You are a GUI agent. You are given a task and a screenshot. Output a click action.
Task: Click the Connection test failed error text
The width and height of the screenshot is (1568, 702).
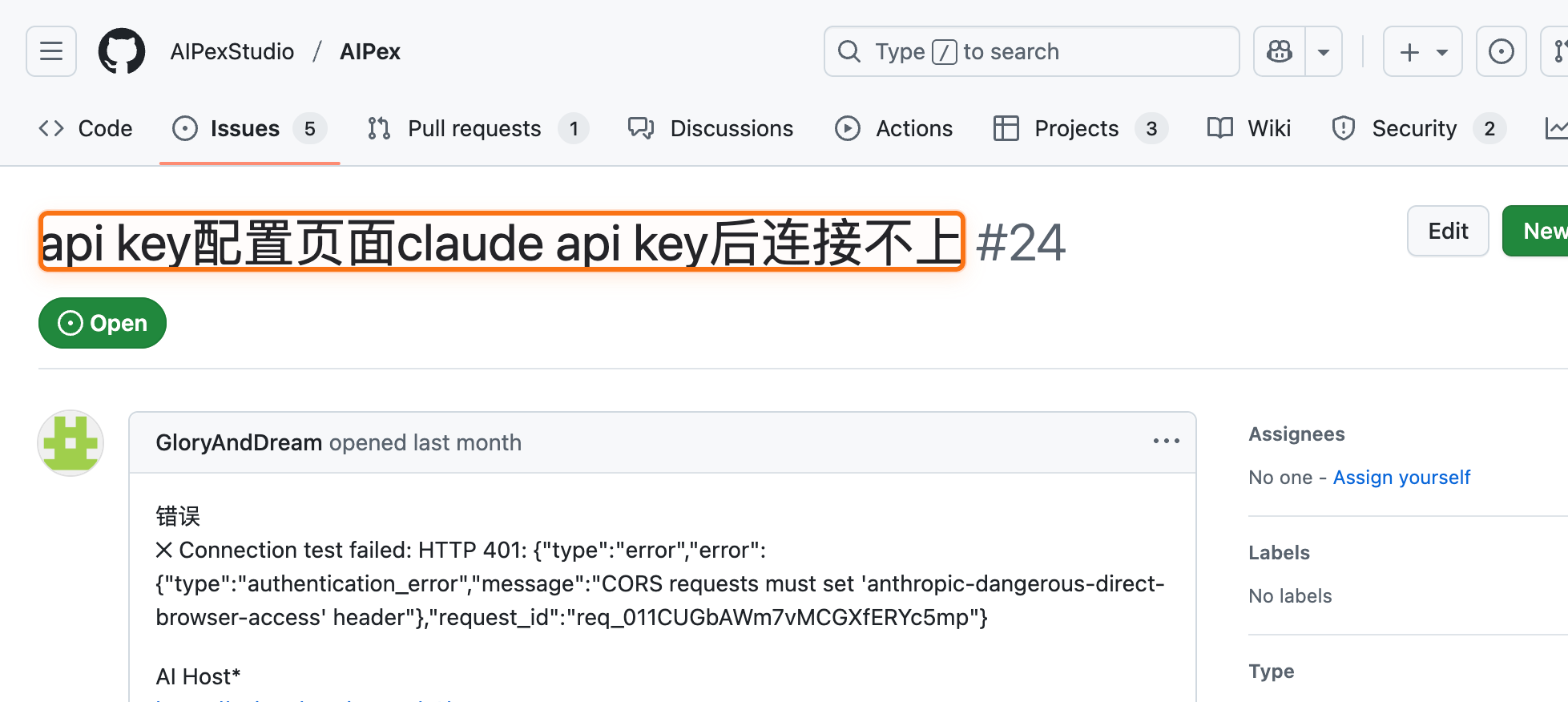(x=659, y=583)
